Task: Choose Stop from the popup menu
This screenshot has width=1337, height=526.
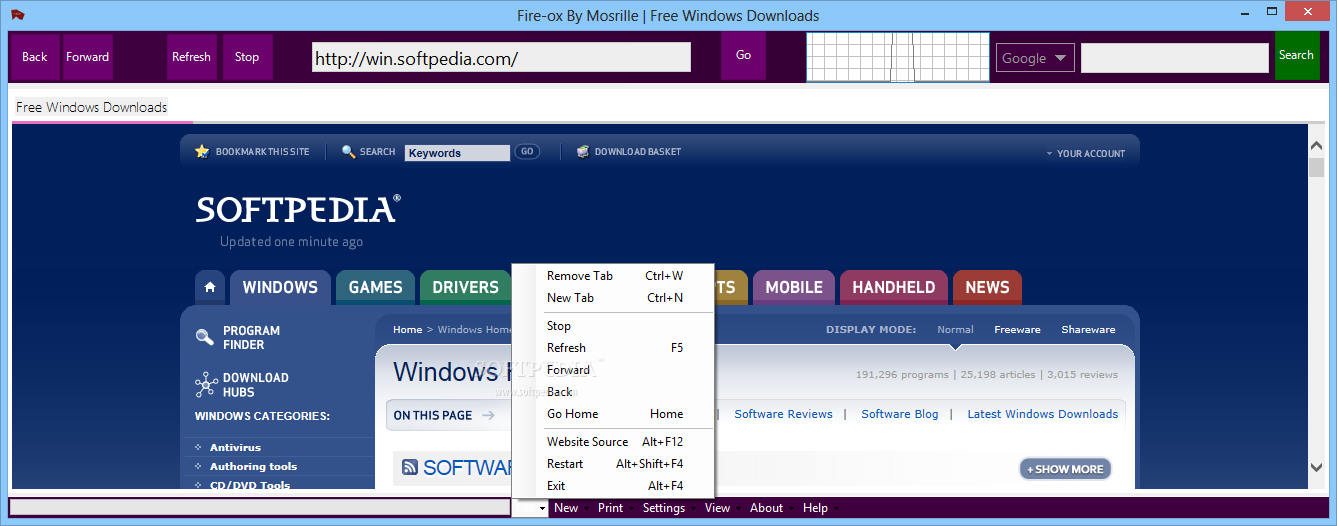Action: (x=613, y=326)
